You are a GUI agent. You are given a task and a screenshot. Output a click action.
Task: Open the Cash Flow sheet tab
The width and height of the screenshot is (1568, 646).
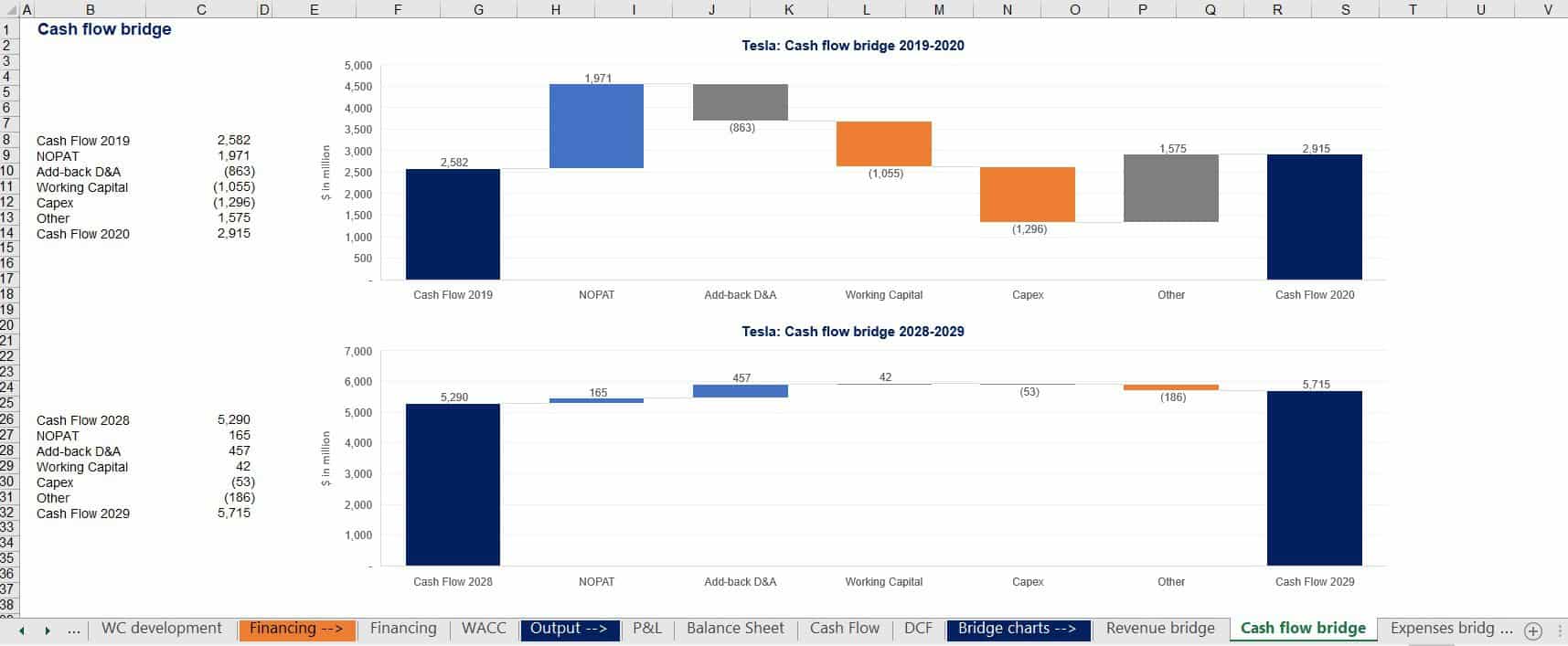844,628
